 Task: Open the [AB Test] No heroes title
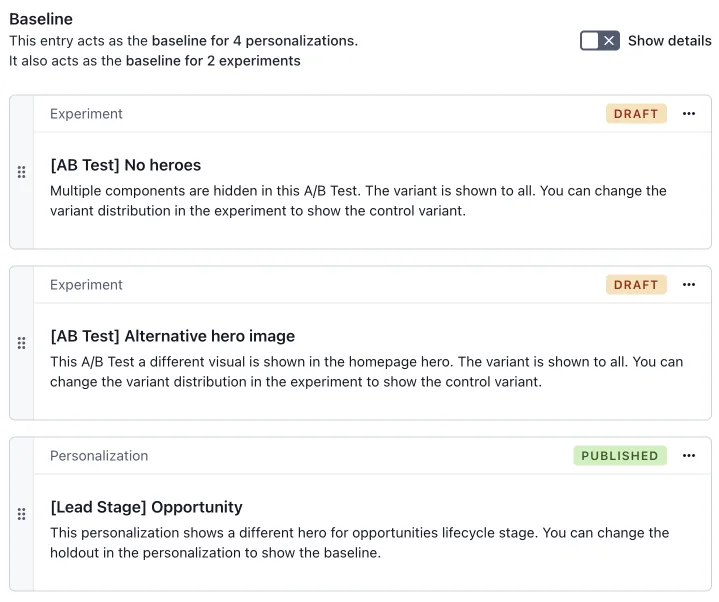[126, 165]
